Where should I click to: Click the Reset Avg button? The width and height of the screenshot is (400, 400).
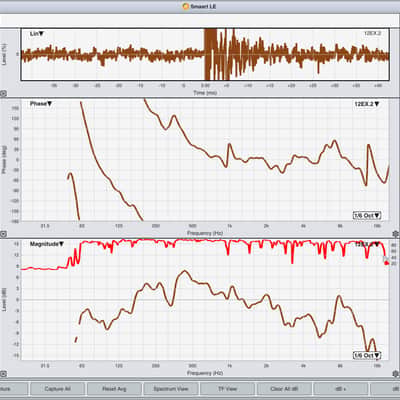[x=114, y=389]
